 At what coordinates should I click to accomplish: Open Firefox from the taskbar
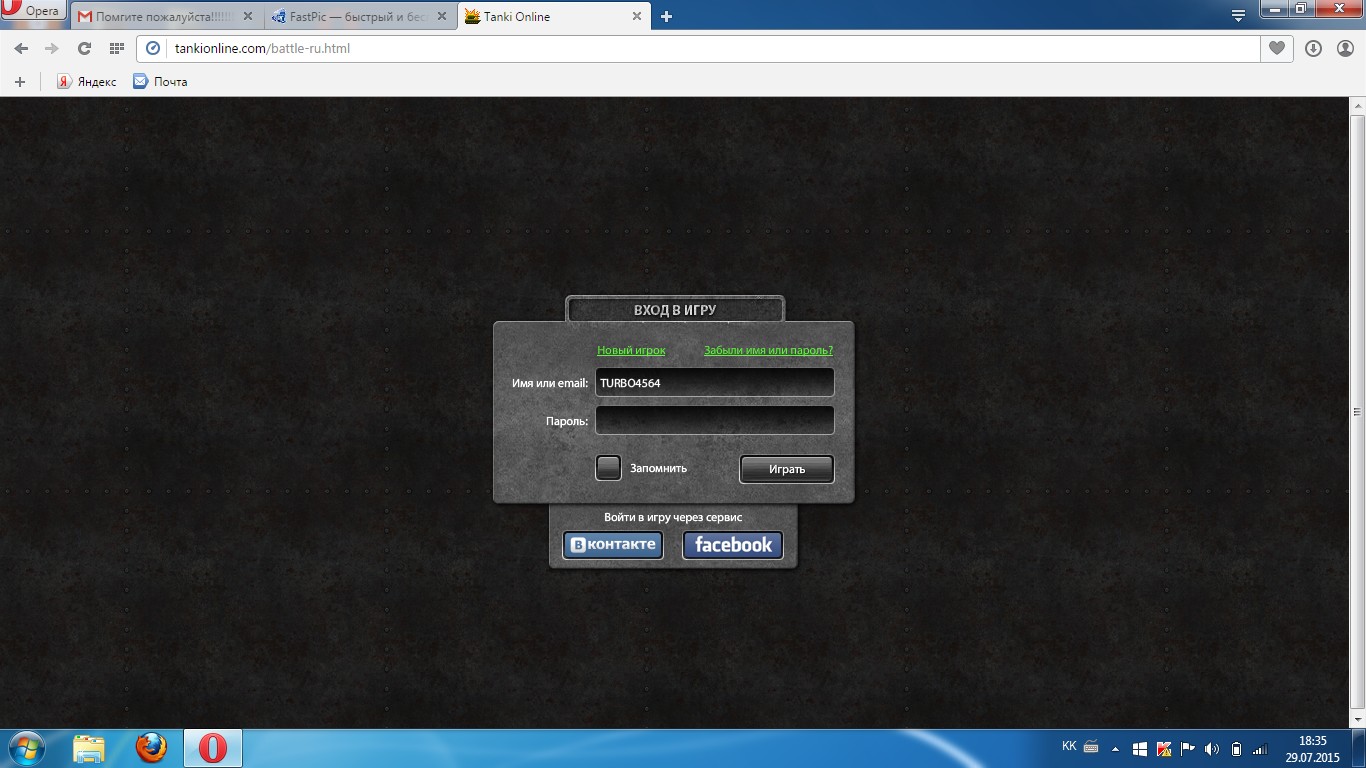pos(151,747)
